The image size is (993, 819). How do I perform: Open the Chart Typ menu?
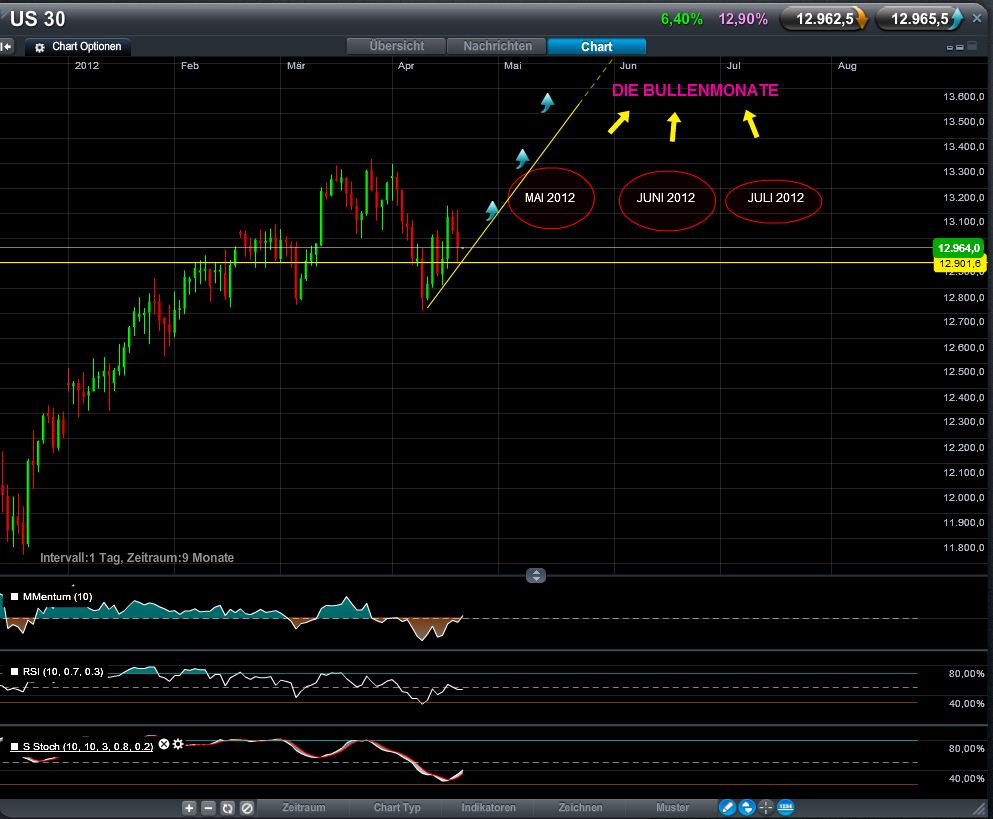397,808
